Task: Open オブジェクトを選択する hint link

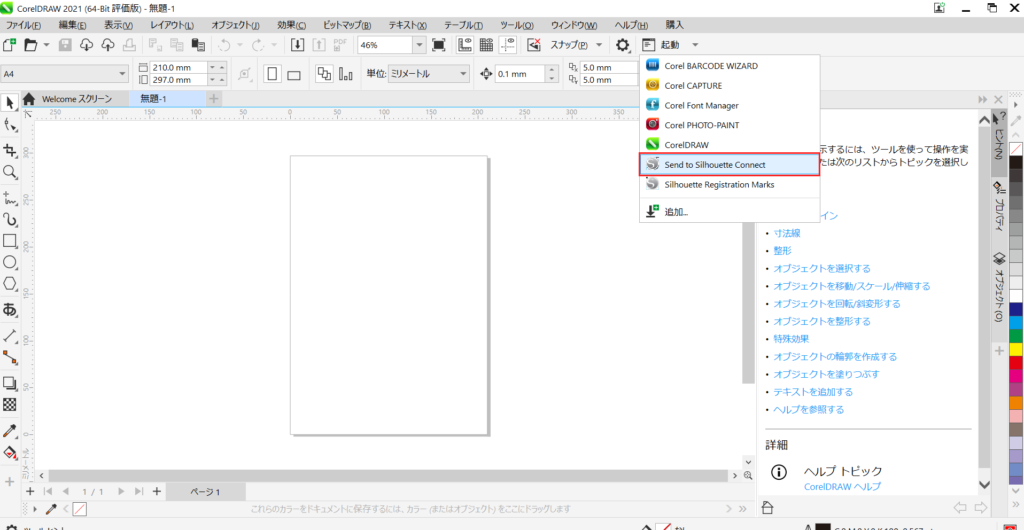Action: tap(822, 268)
